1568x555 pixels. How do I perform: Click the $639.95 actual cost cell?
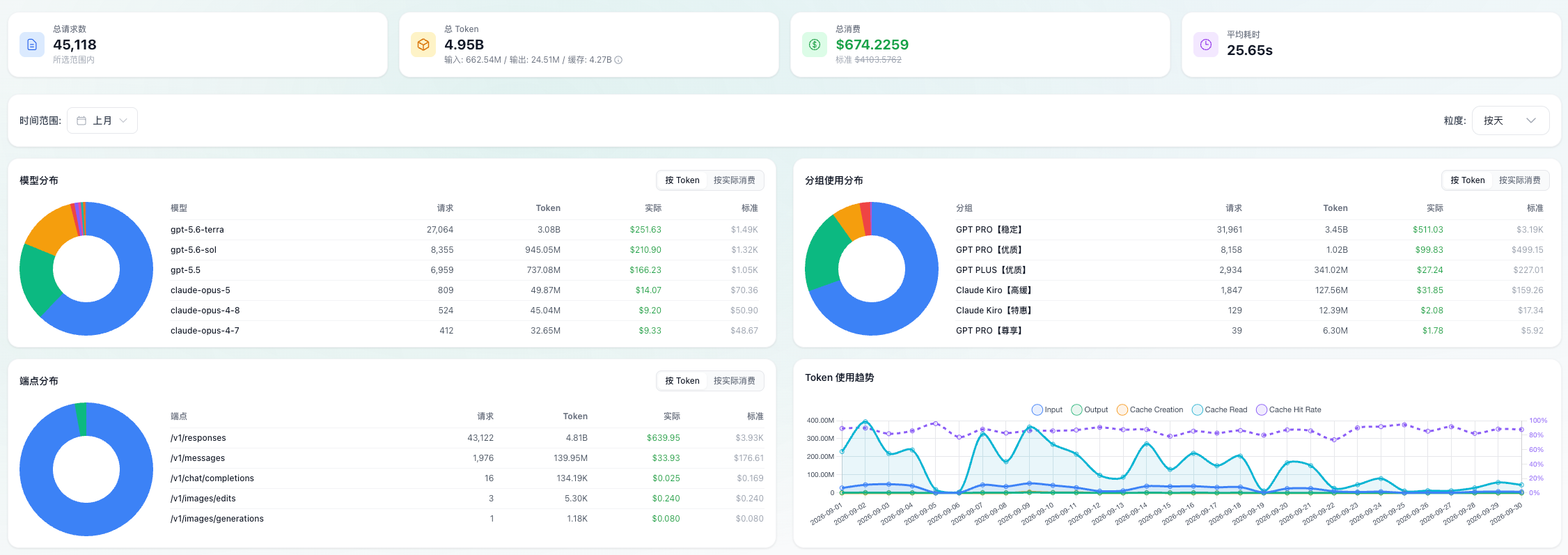[x=664, y=438]
